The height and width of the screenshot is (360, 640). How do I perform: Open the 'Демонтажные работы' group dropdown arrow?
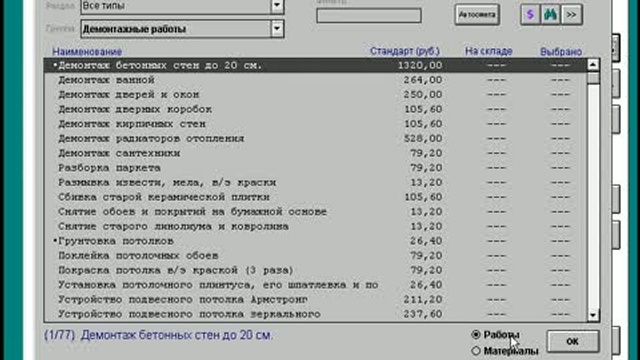point(277,29)
